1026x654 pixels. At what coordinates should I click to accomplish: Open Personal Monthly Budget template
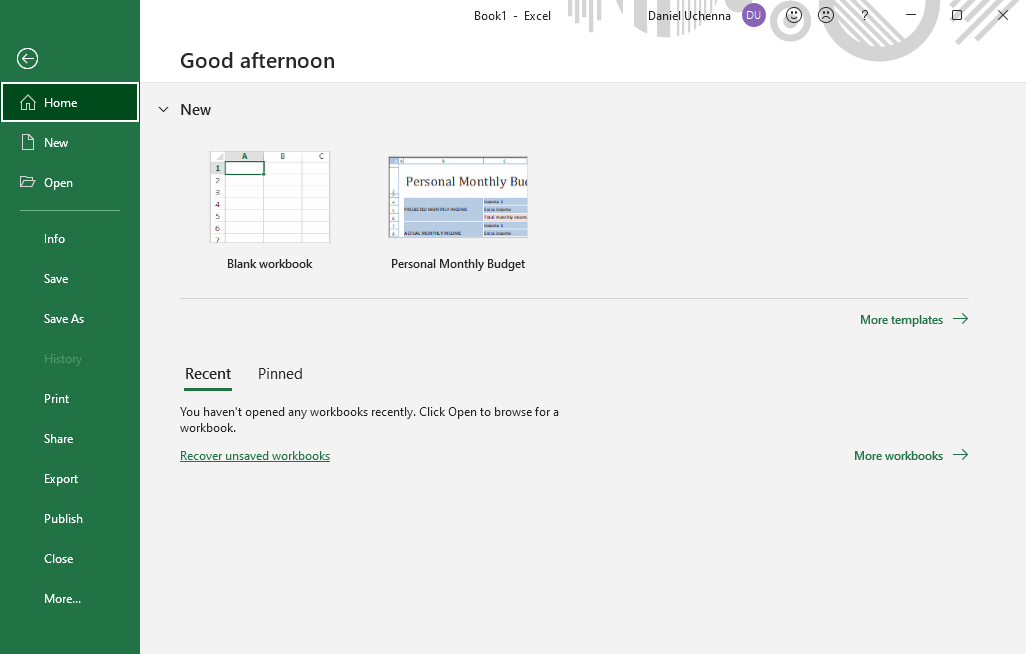(x=458, y=197)
